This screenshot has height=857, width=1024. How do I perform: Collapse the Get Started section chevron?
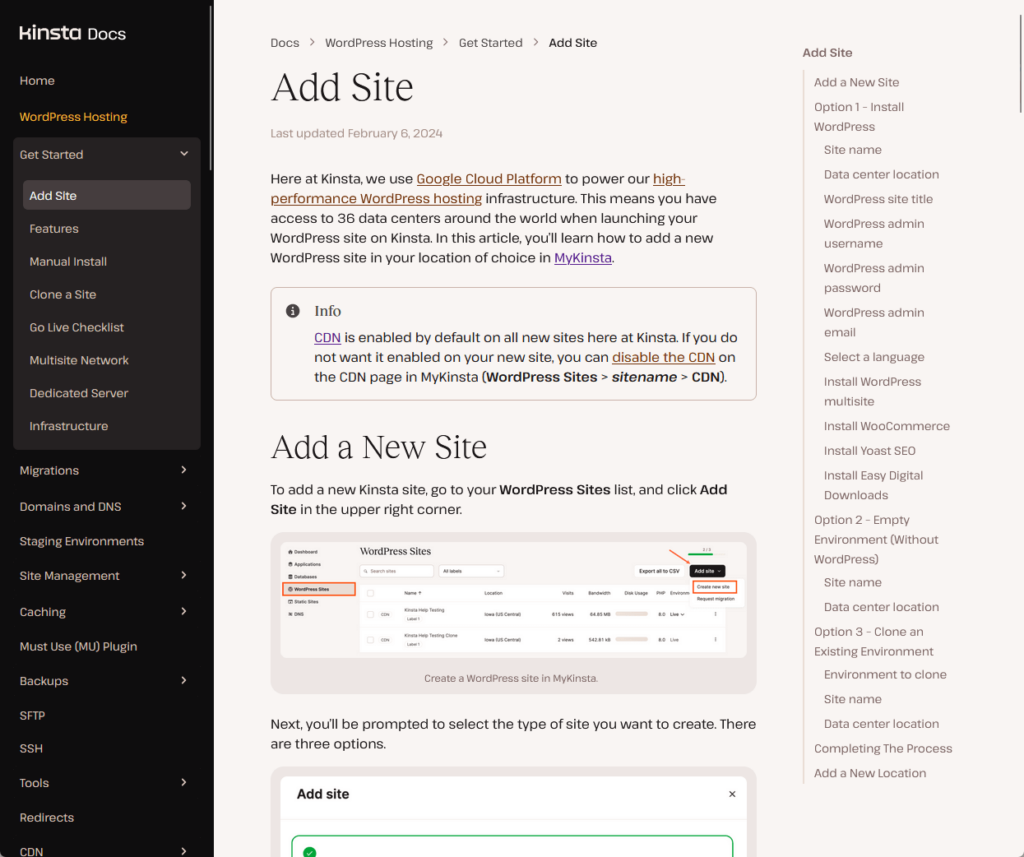click(x=184, y=154)
